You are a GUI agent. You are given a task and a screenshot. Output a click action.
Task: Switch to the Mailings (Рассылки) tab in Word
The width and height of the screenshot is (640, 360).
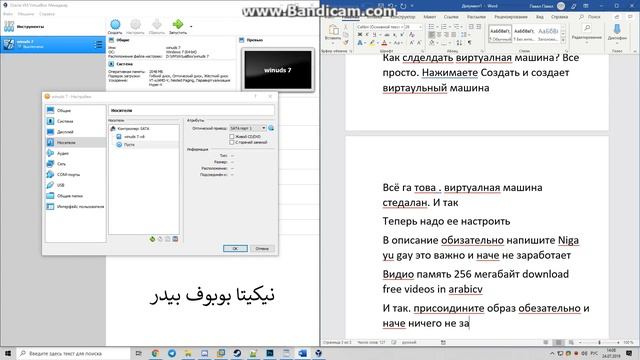coord(476,17)
